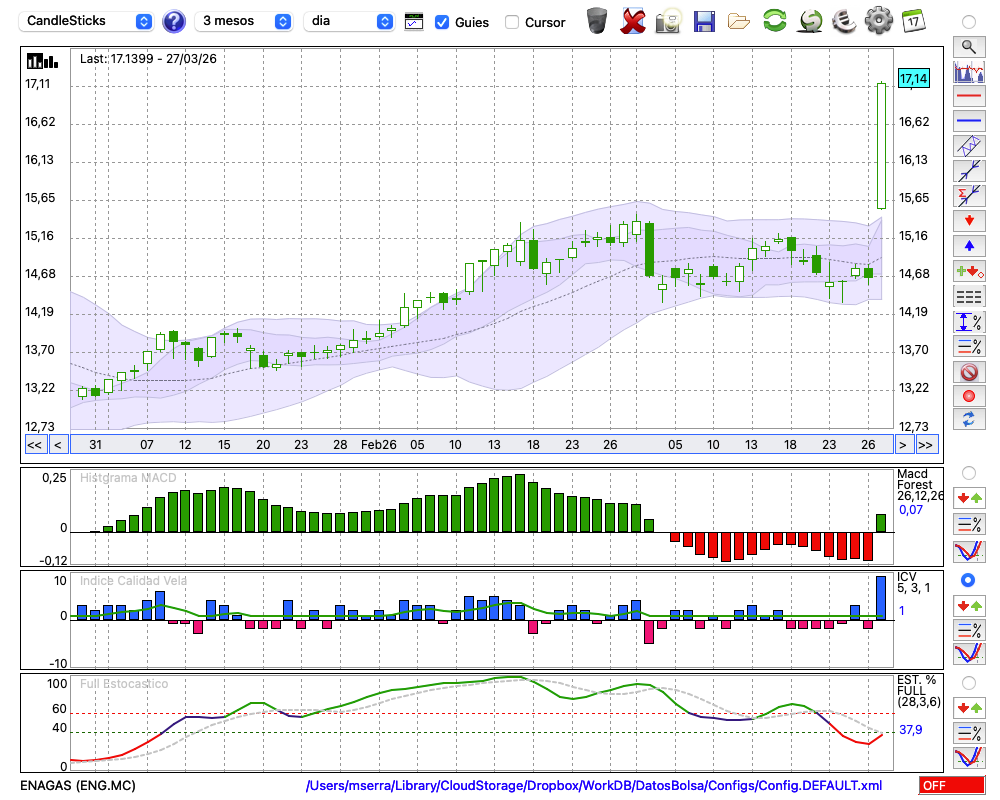Open the settings gear icon
Screen dimensions: 1000x800
[x=878, y=21]
